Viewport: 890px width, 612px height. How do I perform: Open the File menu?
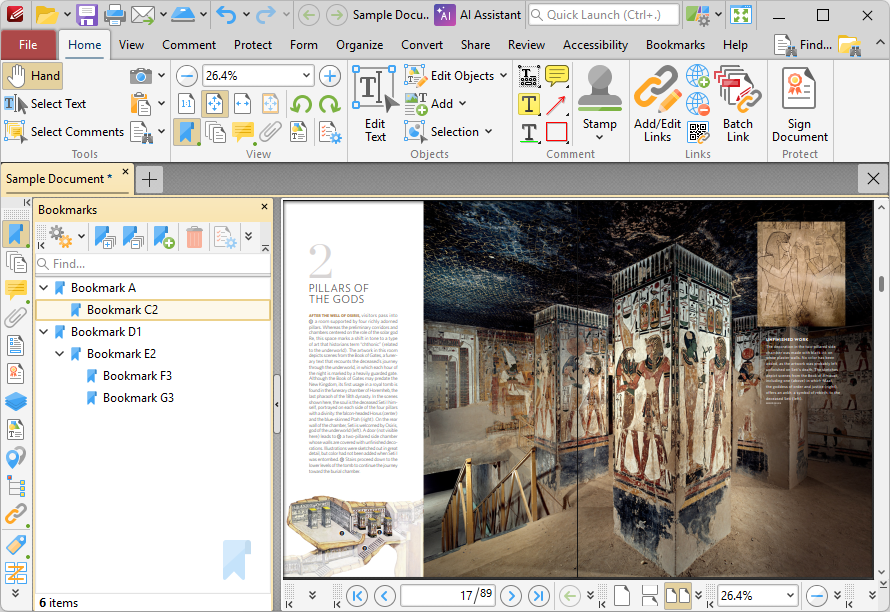[28, 45]
